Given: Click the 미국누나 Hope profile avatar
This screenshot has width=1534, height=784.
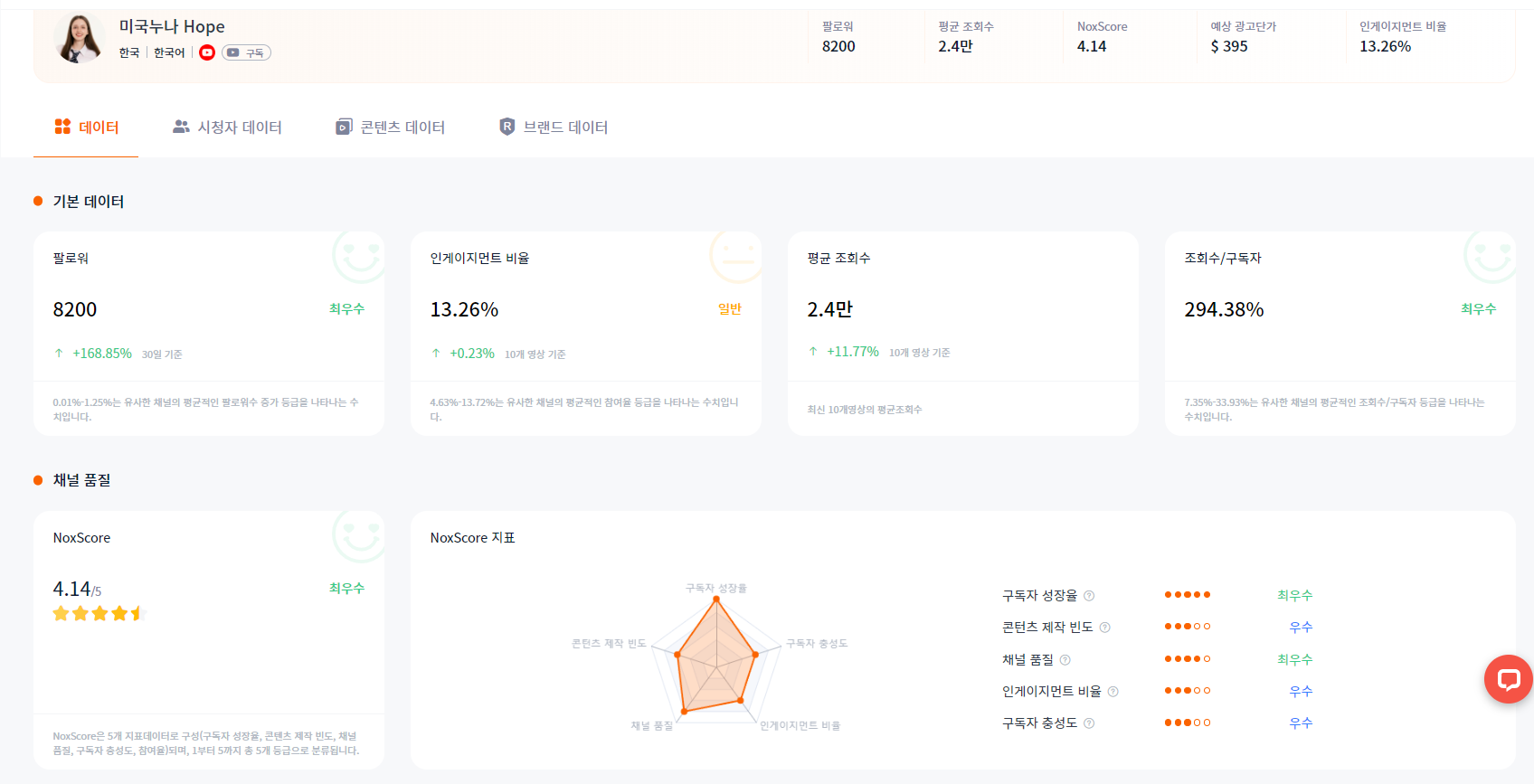Looking at the screenshot, I should pyautogui.click(x=80, y=38).
